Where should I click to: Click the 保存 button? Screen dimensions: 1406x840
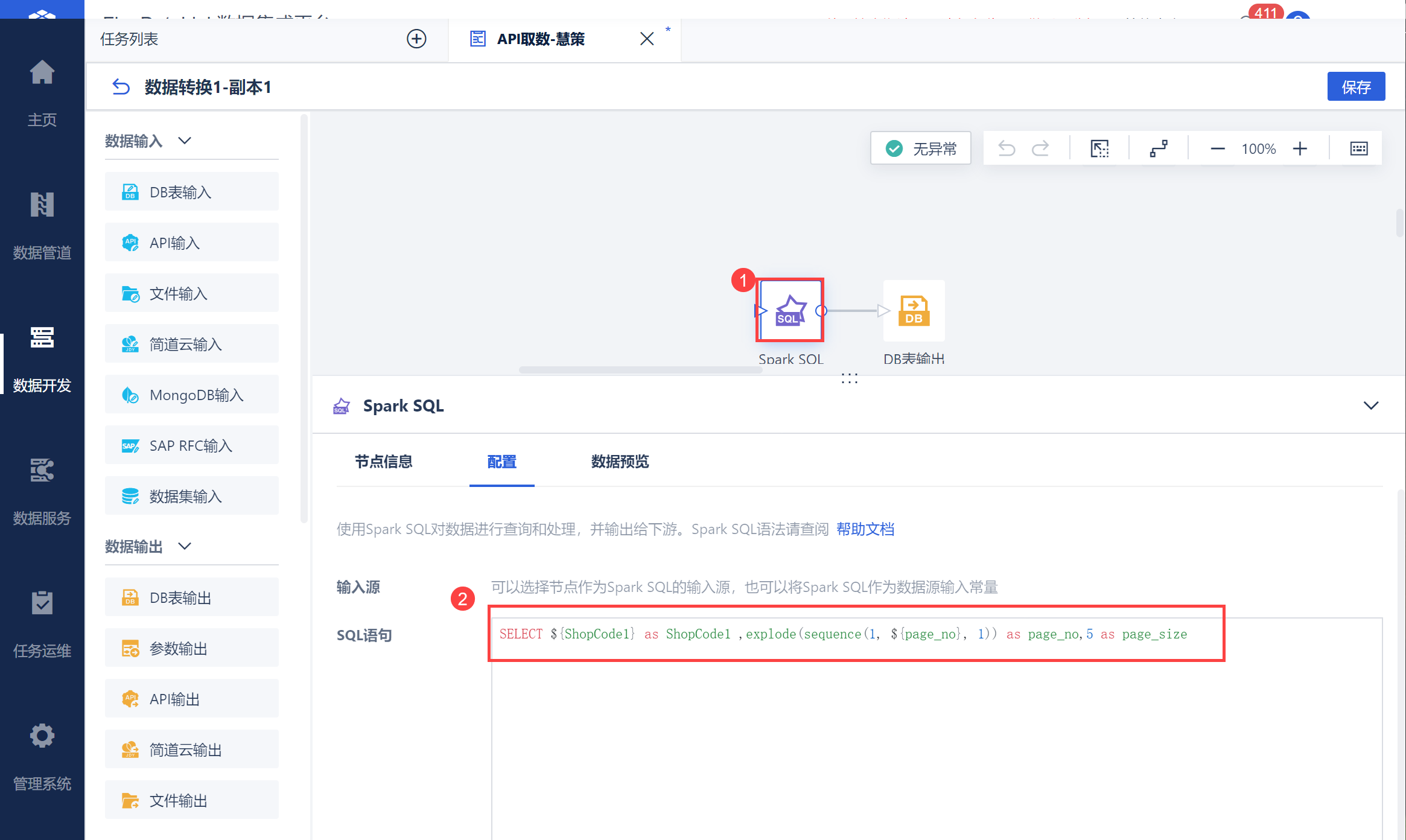click(1356, 87)
